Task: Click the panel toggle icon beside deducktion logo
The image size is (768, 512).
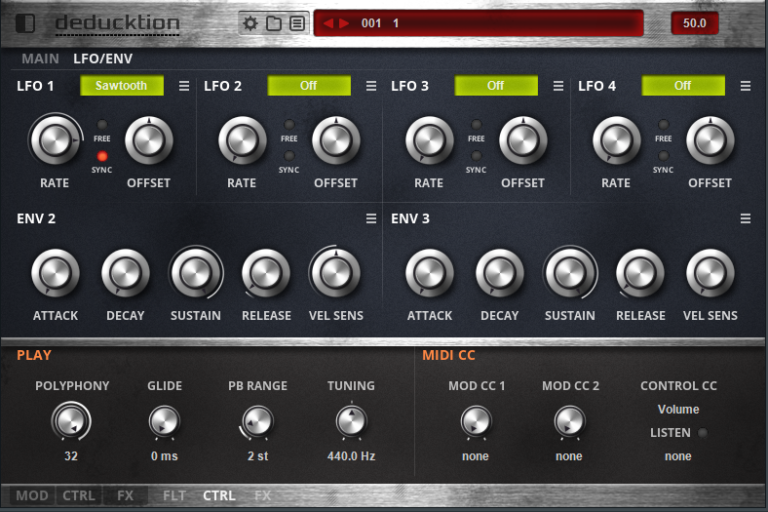Action: click(26, 23)
